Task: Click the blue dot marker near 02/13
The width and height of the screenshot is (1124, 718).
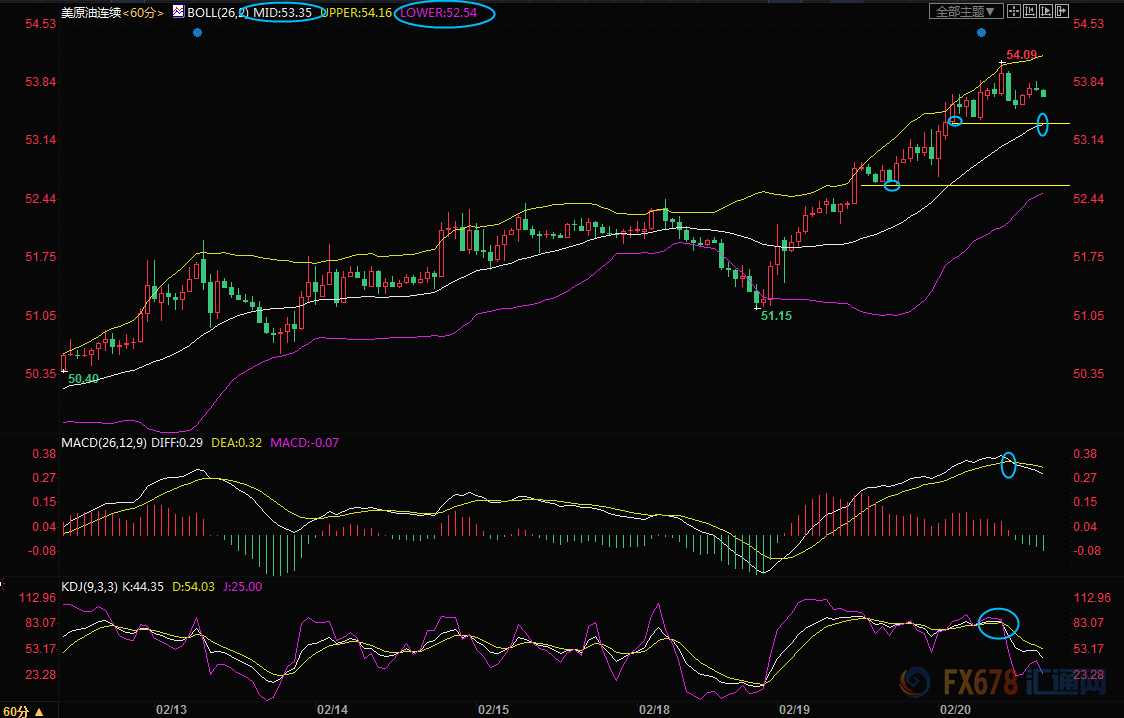Action: [197, 33]
